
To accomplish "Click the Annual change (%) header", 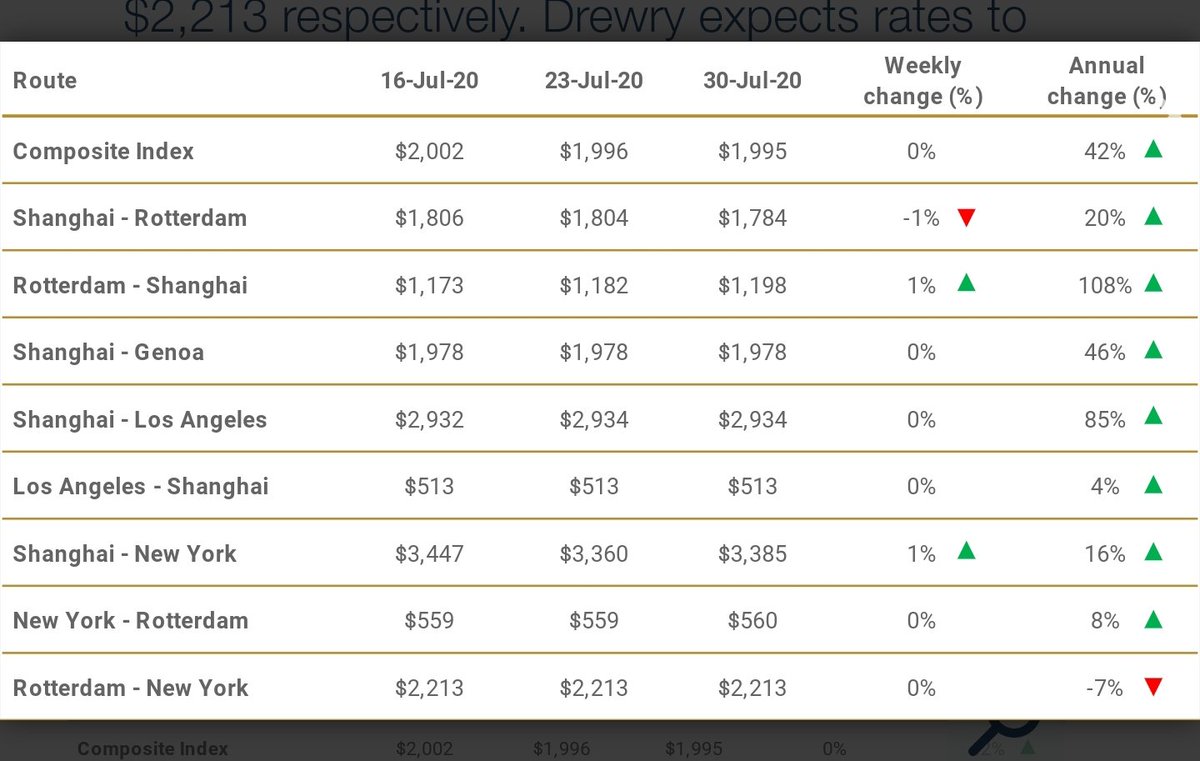I will (x=1107, y=81).
